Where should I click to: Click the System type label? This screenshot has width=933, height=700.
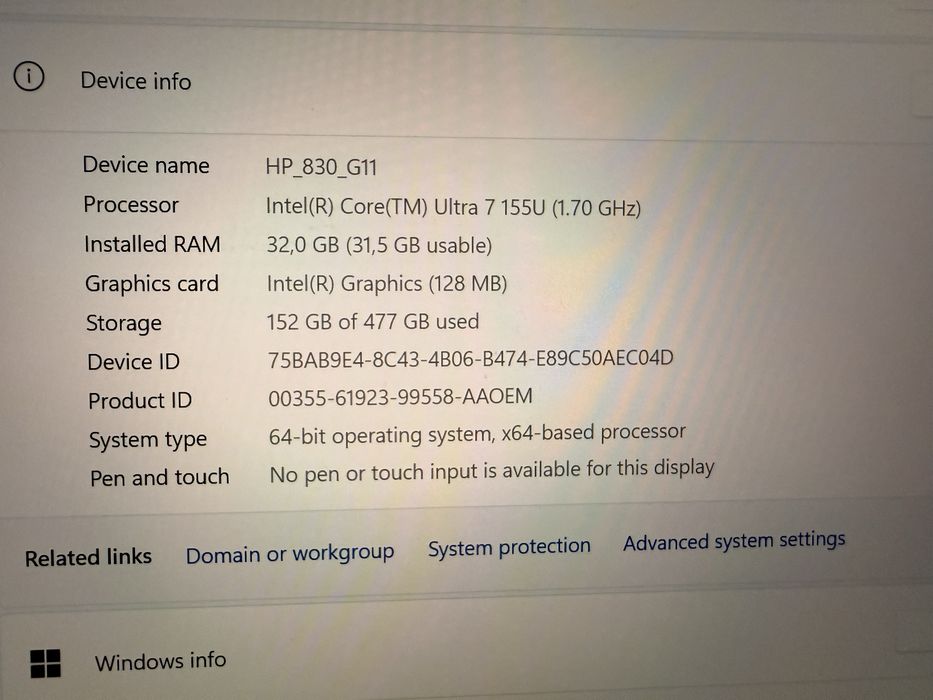tap(148, 440)
